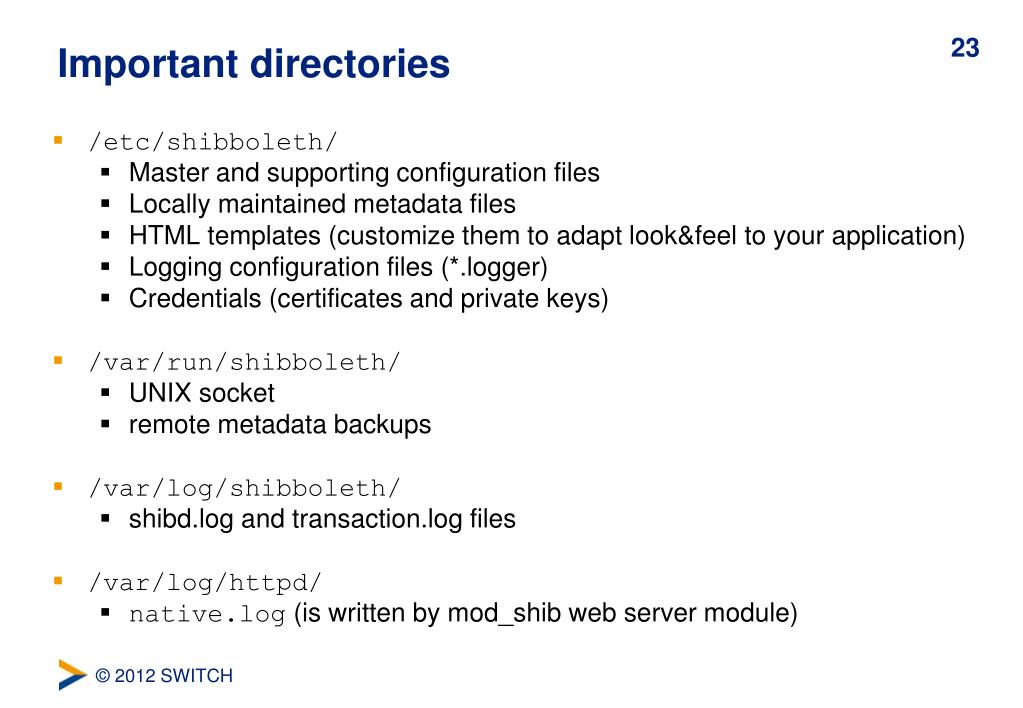This screenshot has height=708, width=1023.
Task: Click the /var/run/shibboleth/ directory path
Action: point(245,362)
